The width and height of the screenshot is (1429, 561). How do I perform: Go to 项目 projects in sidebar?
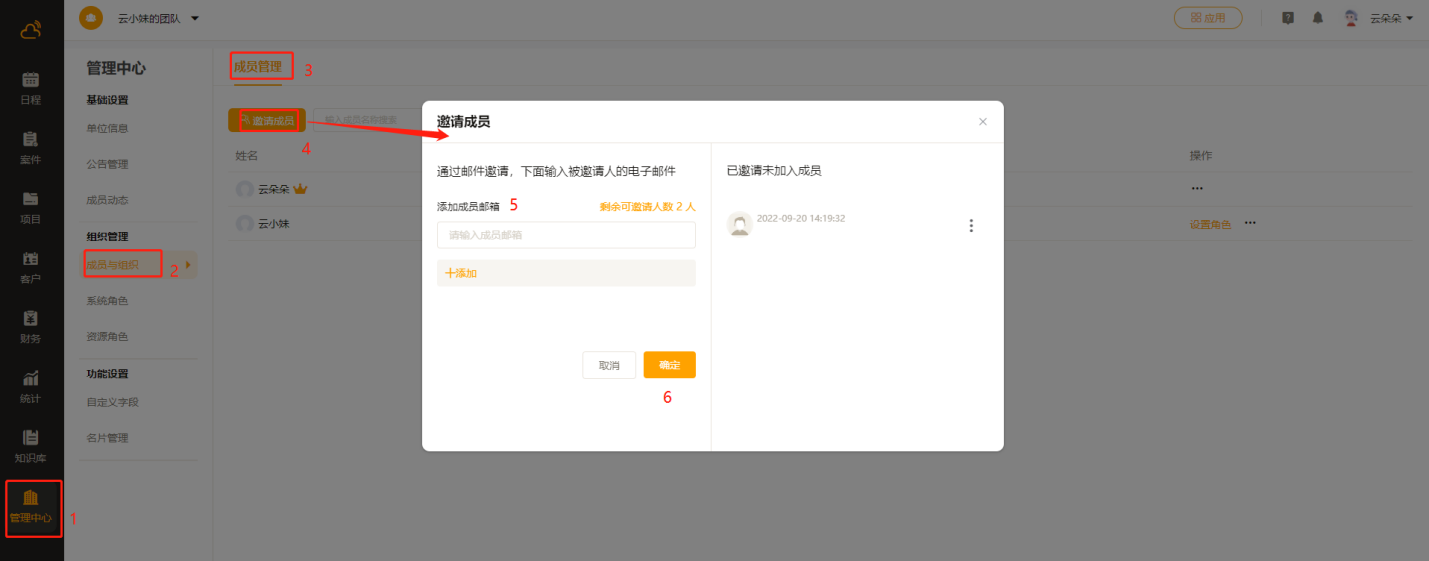coord(30,207)
